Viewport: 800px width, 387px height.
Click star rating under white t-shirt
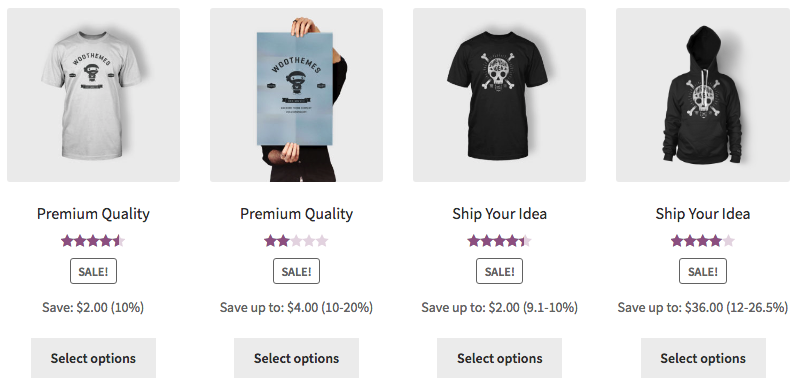93,241
